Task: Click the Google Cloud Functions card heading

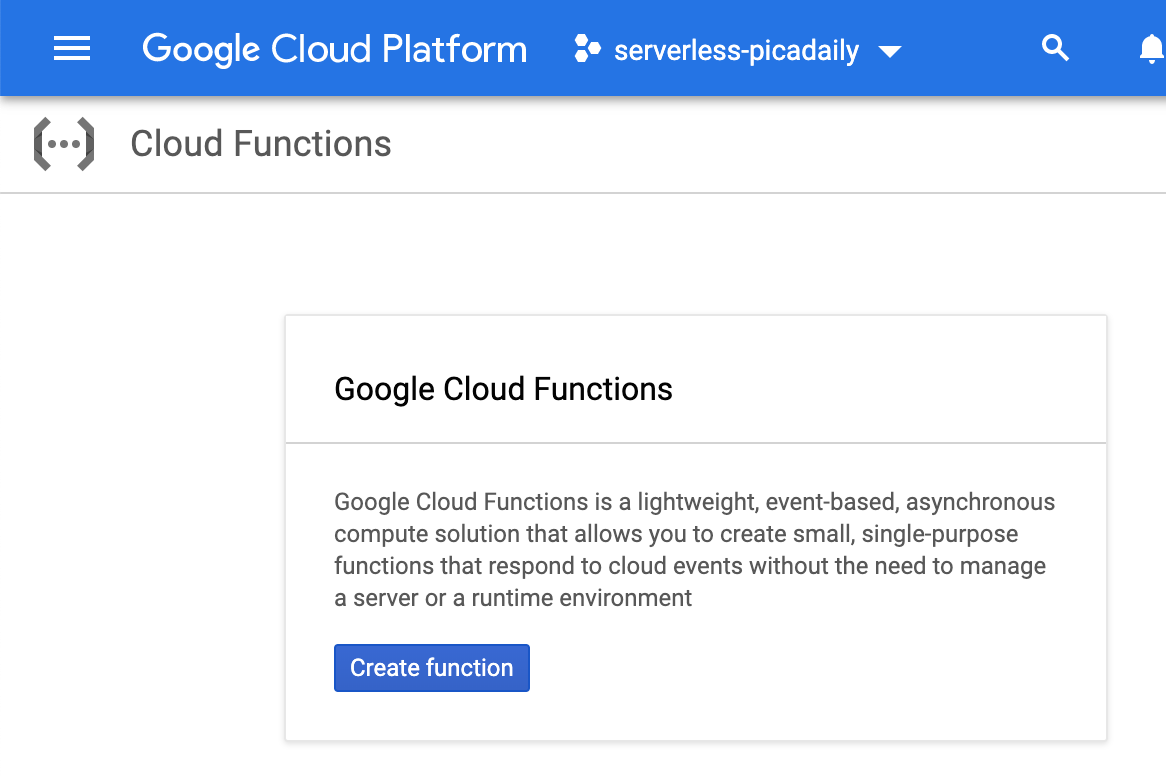Action: 503,389
